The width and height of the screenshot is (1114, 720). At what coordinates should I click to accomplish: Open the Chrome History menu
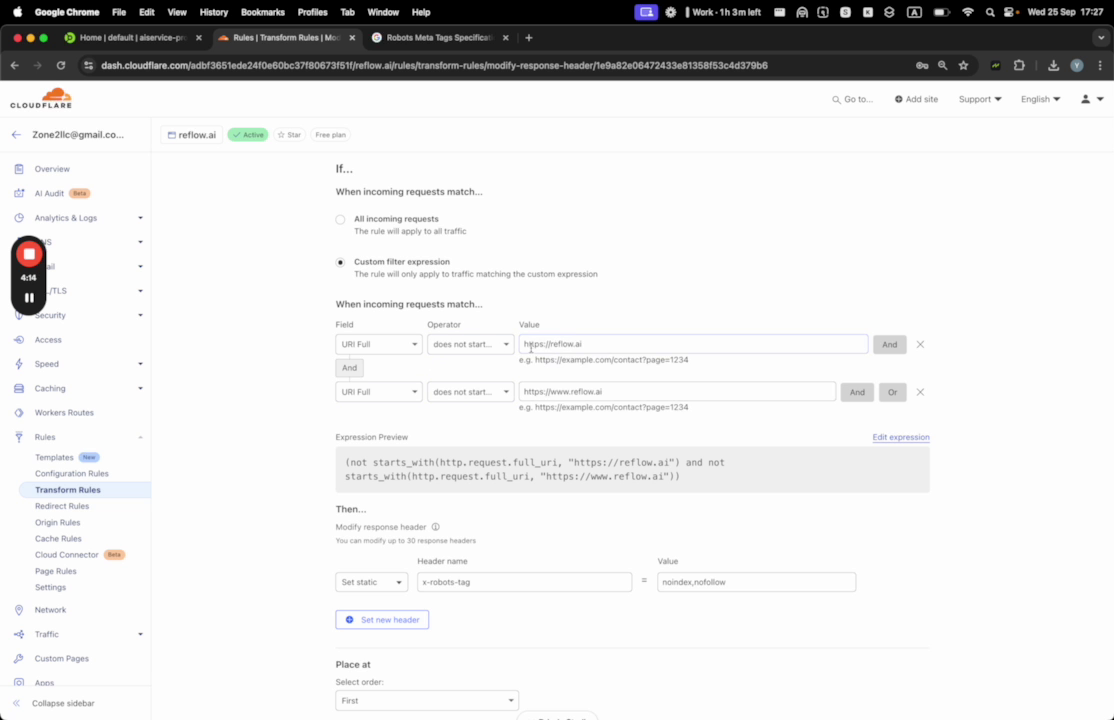(x=214, y=12)
